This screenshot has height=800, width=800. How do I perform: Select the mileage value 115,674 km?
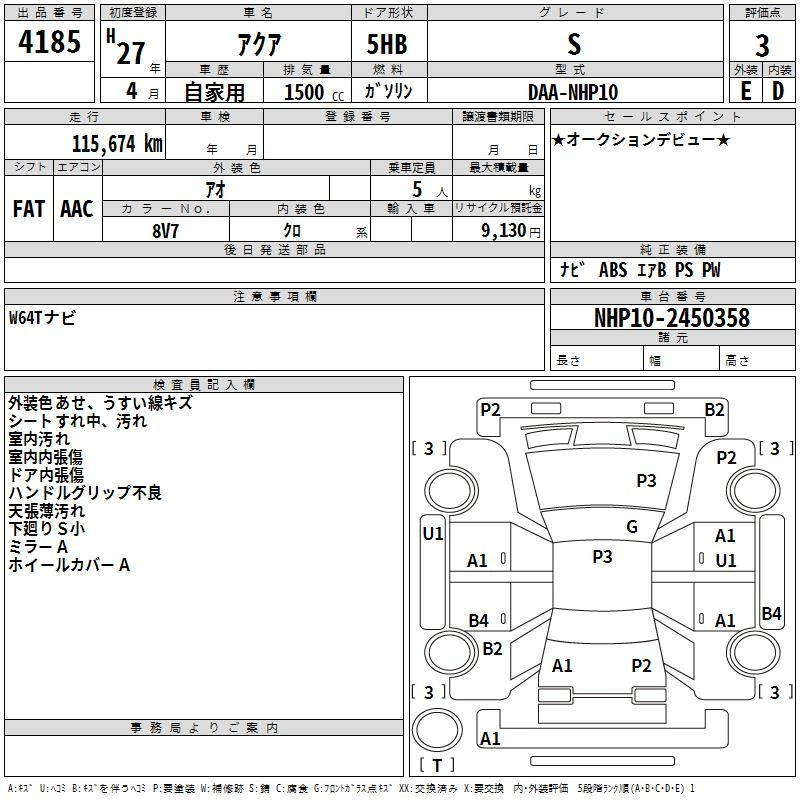tap(116, 144)
